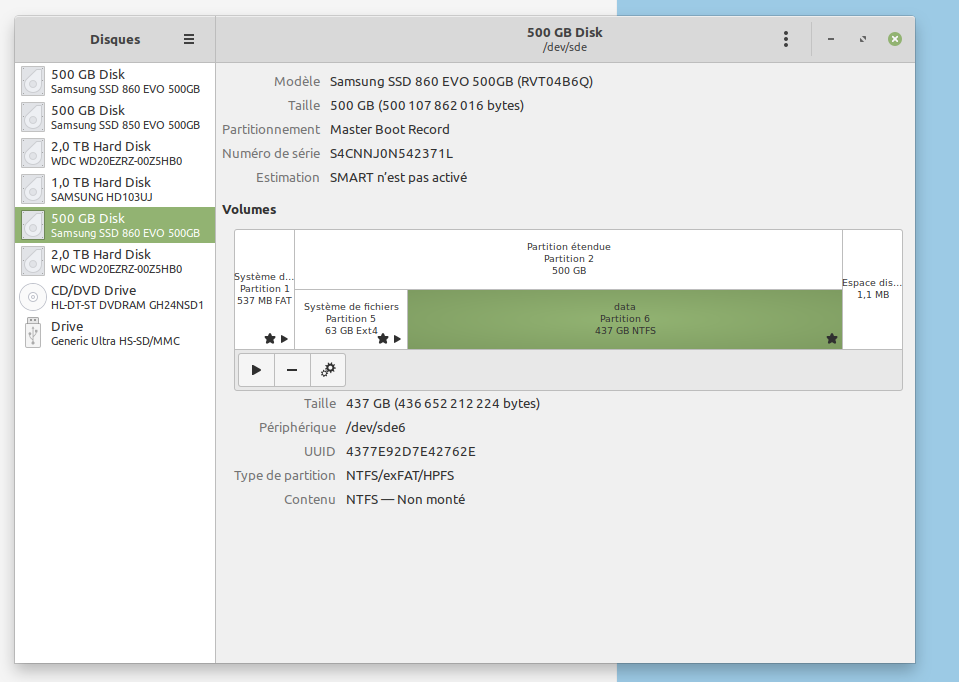Click the 'SMART n'est pas activé' text
Image resolution: width=959 pixels, height=682 pixels.
coord(398,177)
